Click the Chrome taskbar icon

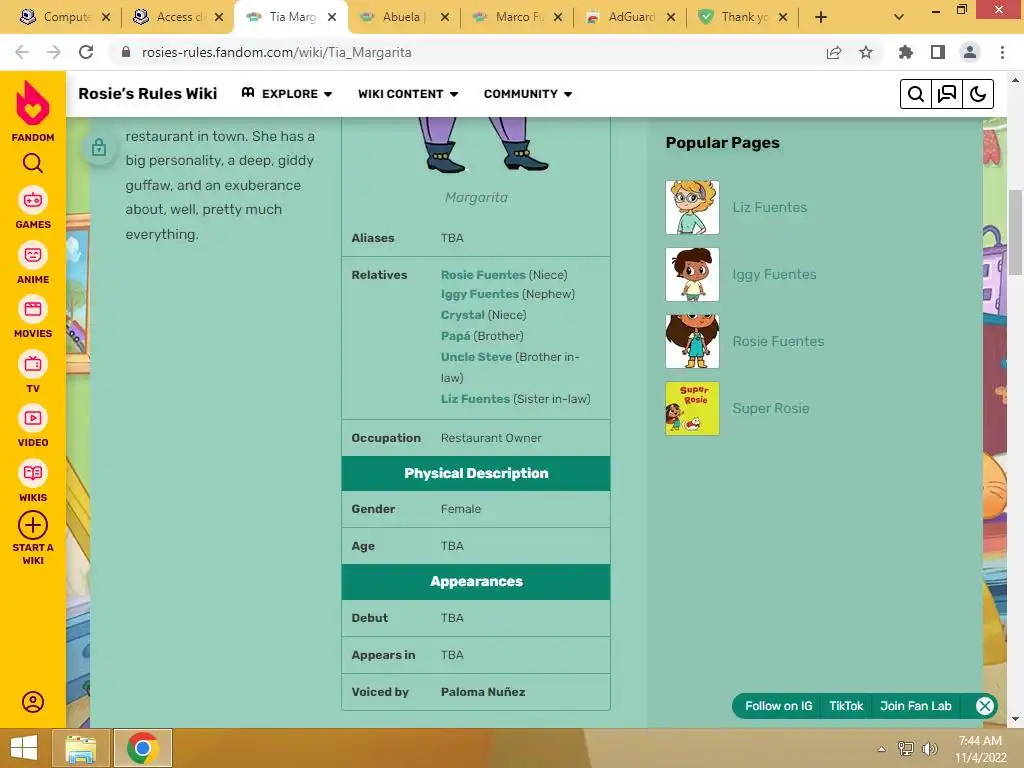pos(143,748)
